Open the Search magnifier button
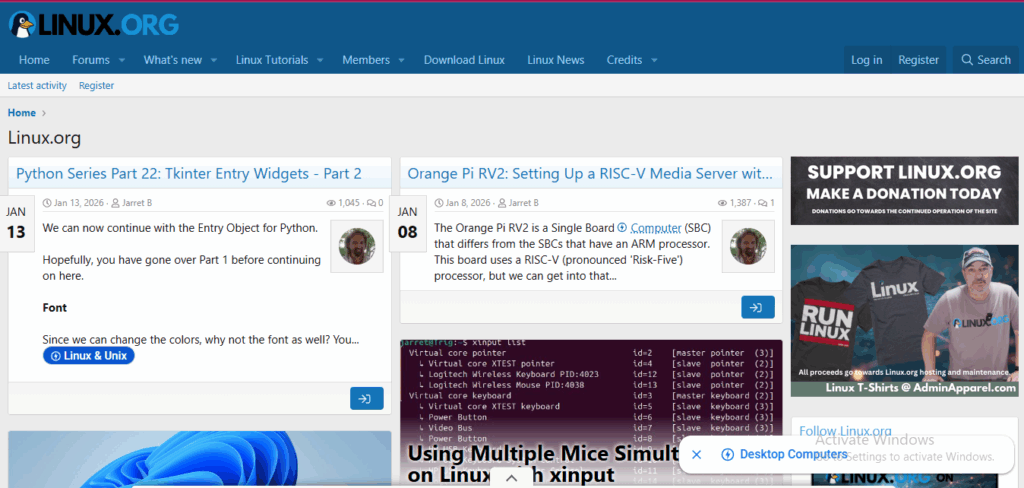This screenshot has height=488, width=1024. point(985,60)
